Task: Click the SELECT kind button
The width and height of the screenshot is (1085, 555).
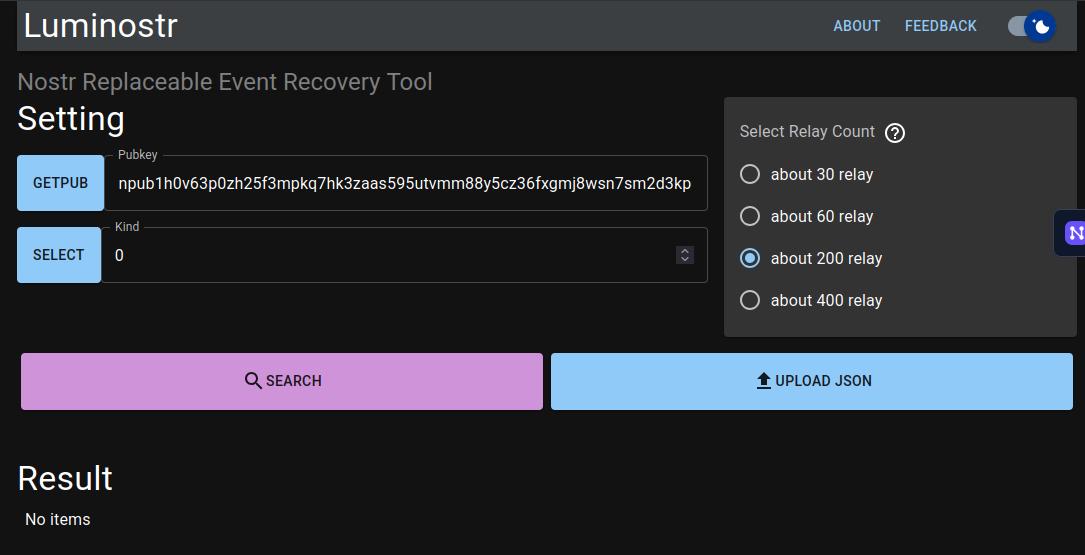Action: point(59,255)
